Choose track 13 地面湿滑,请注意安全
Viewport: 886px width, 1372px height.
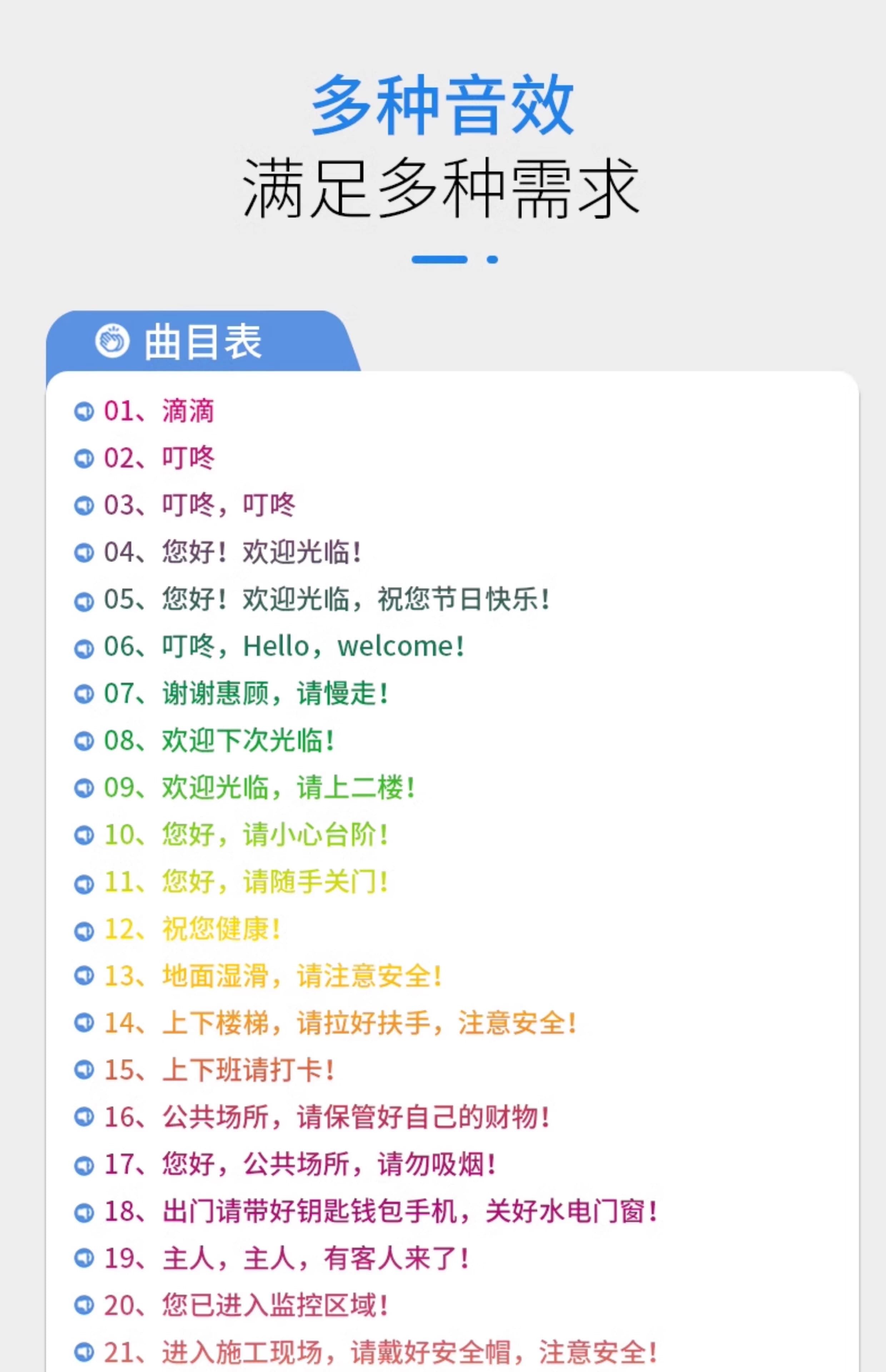[273, 977]
